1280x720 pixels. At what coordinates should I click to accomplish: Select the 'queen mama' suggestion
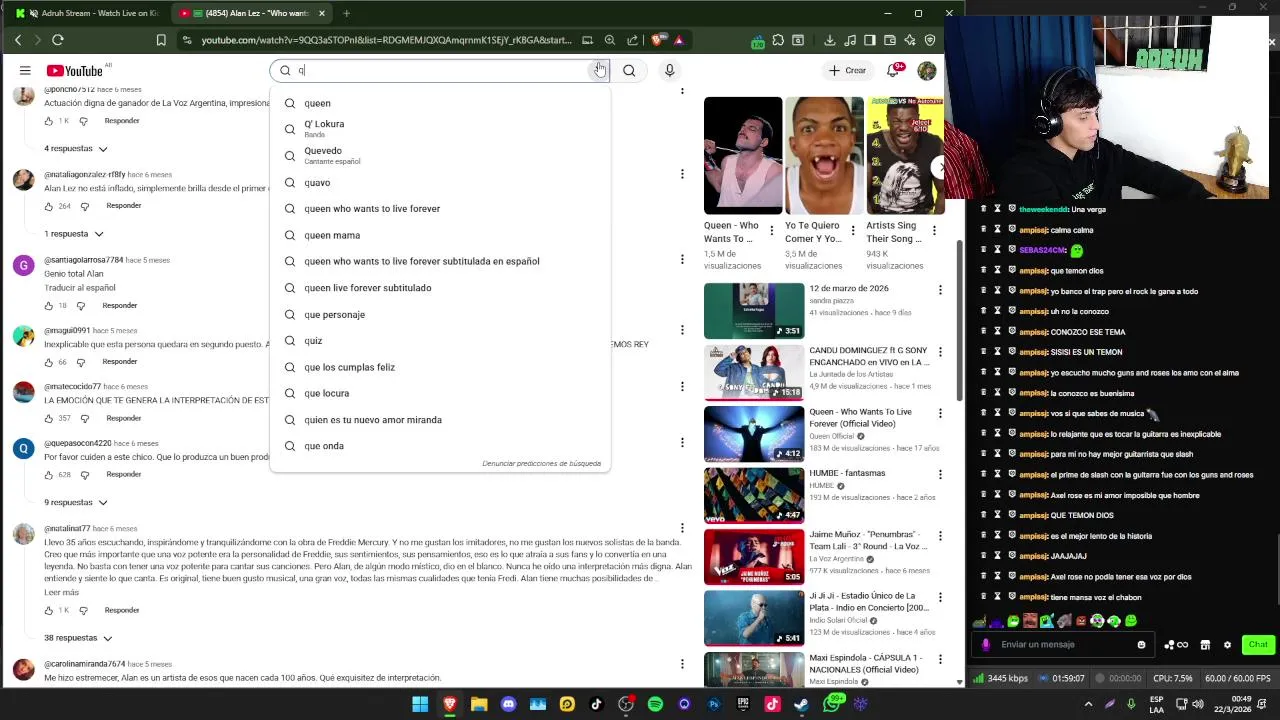(x=440, y=235)
